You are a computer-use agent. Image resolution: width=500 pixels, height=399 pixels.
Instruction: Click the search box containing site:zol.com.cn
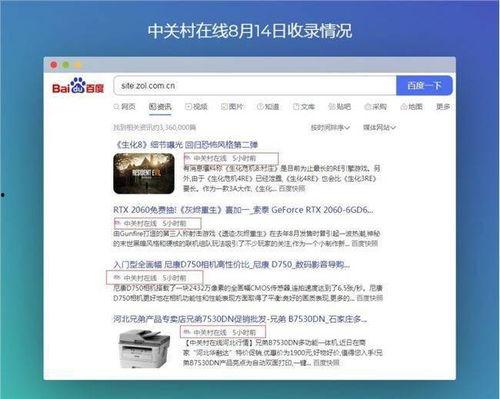coord(255,86)
